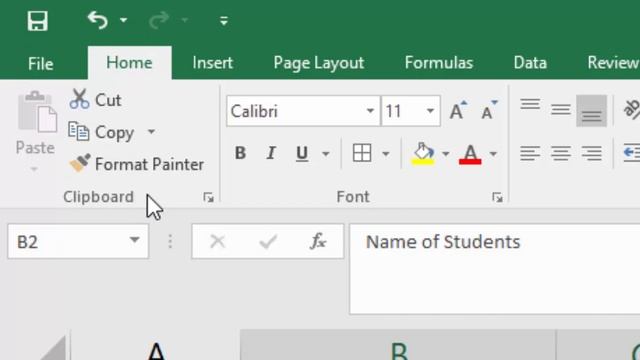Toggle Align Right icon

click(x=591, y=153)
